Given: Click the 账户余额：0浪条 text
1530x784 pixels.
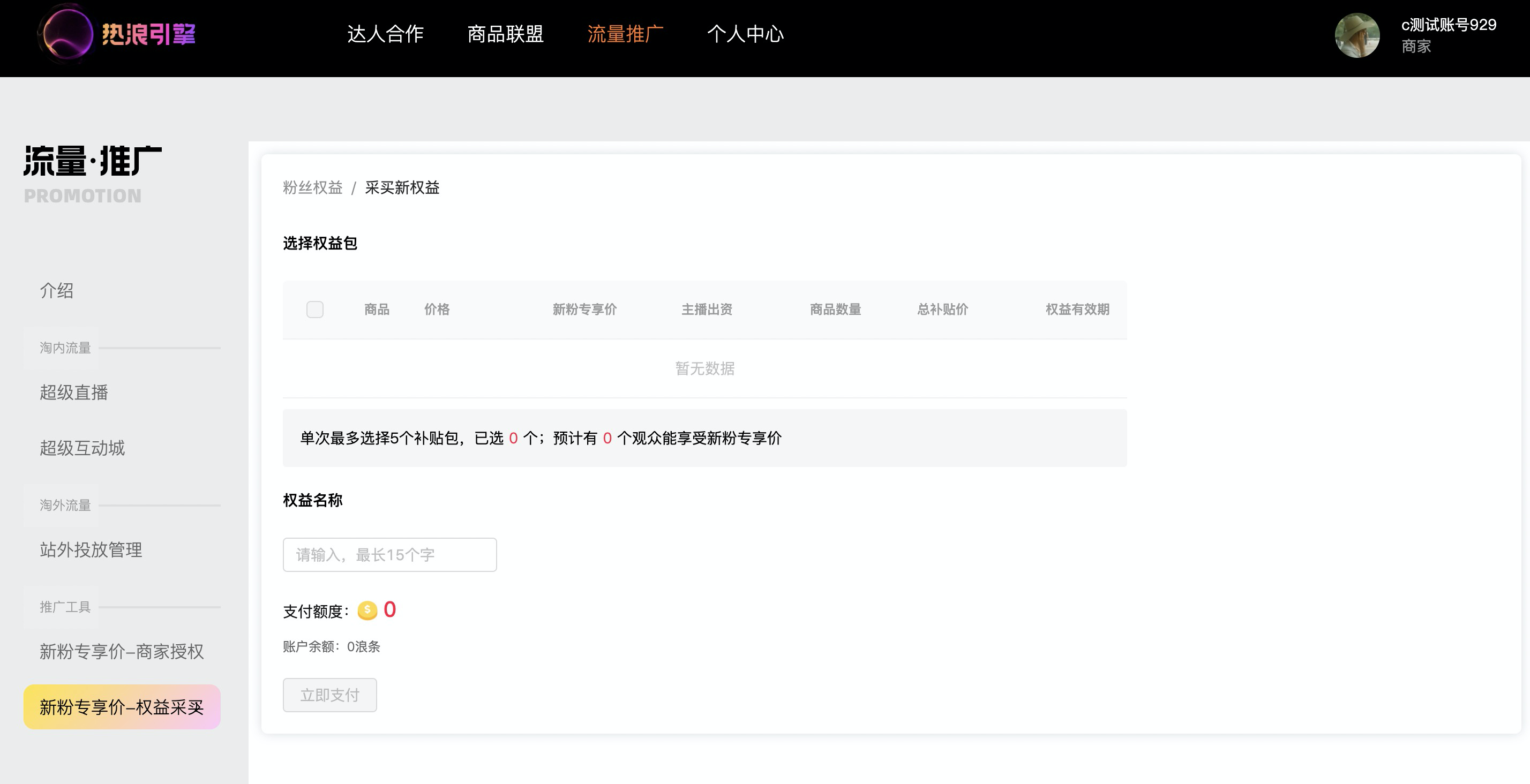Looking at the screenshot, I should click(x=332, y=647).
